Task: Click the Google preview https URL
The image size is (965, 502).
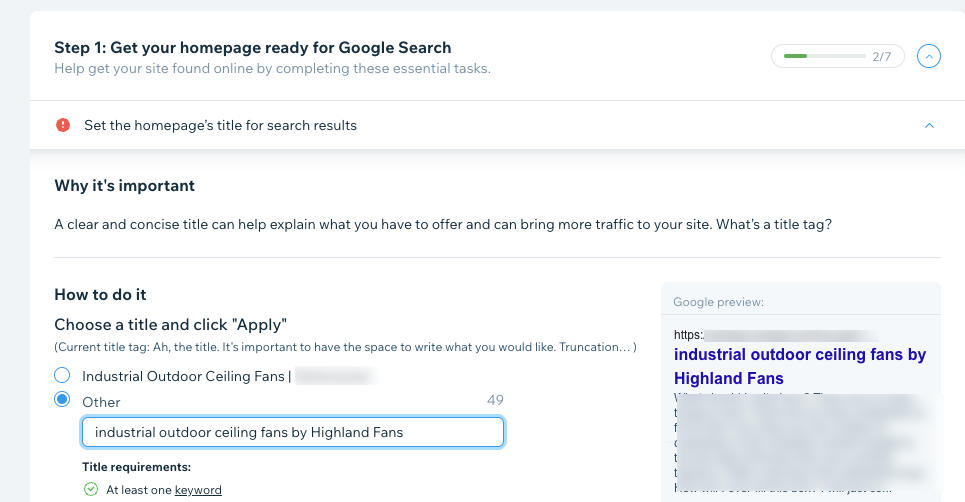Action: click(776, 335)
